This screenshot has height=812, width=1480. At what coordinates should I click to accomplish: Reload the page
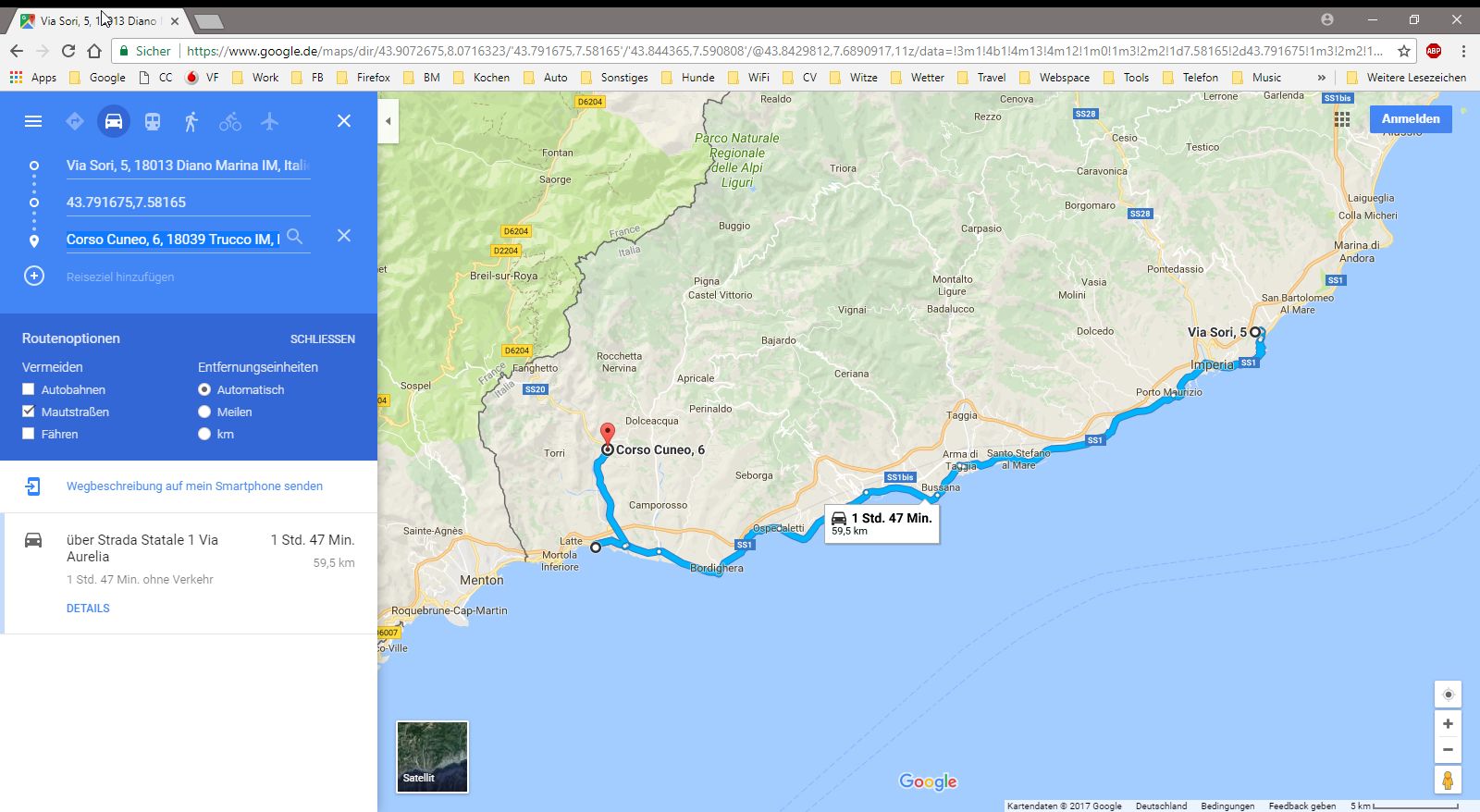pyautogui.click(x=68, y=51)
